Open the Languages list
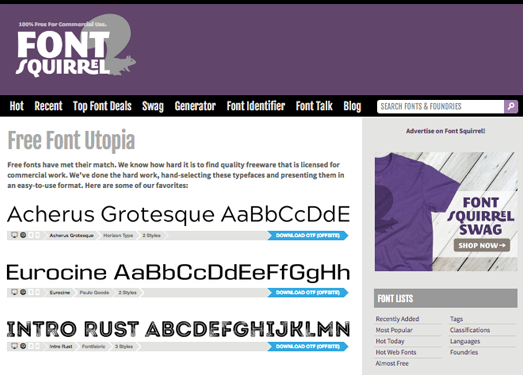This screenshot has height=375, width=523. [x=465, y=341]
